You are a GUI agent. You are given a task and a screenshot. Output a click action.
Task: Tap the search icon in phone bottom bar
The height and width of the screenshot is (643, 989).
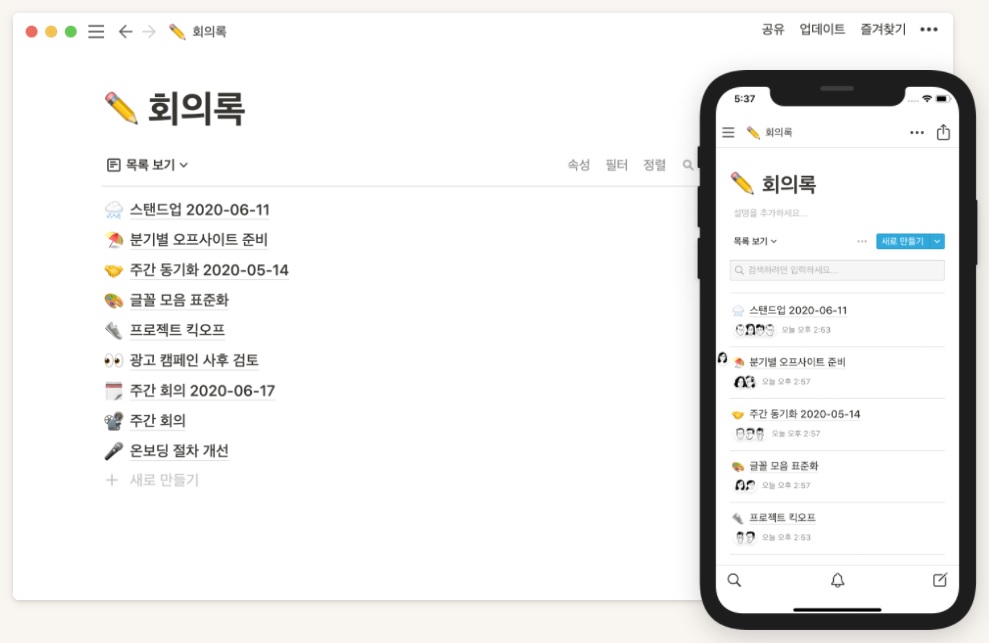pyautogui.click(x=734, y=580)
